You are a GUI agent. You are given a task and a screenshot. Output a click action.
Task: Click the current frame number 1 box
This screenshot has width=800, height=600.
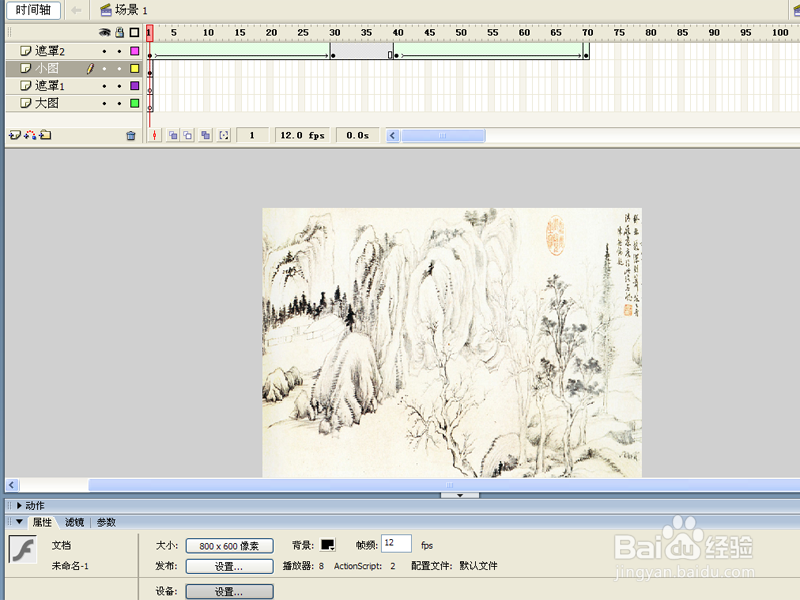(252, 135)
